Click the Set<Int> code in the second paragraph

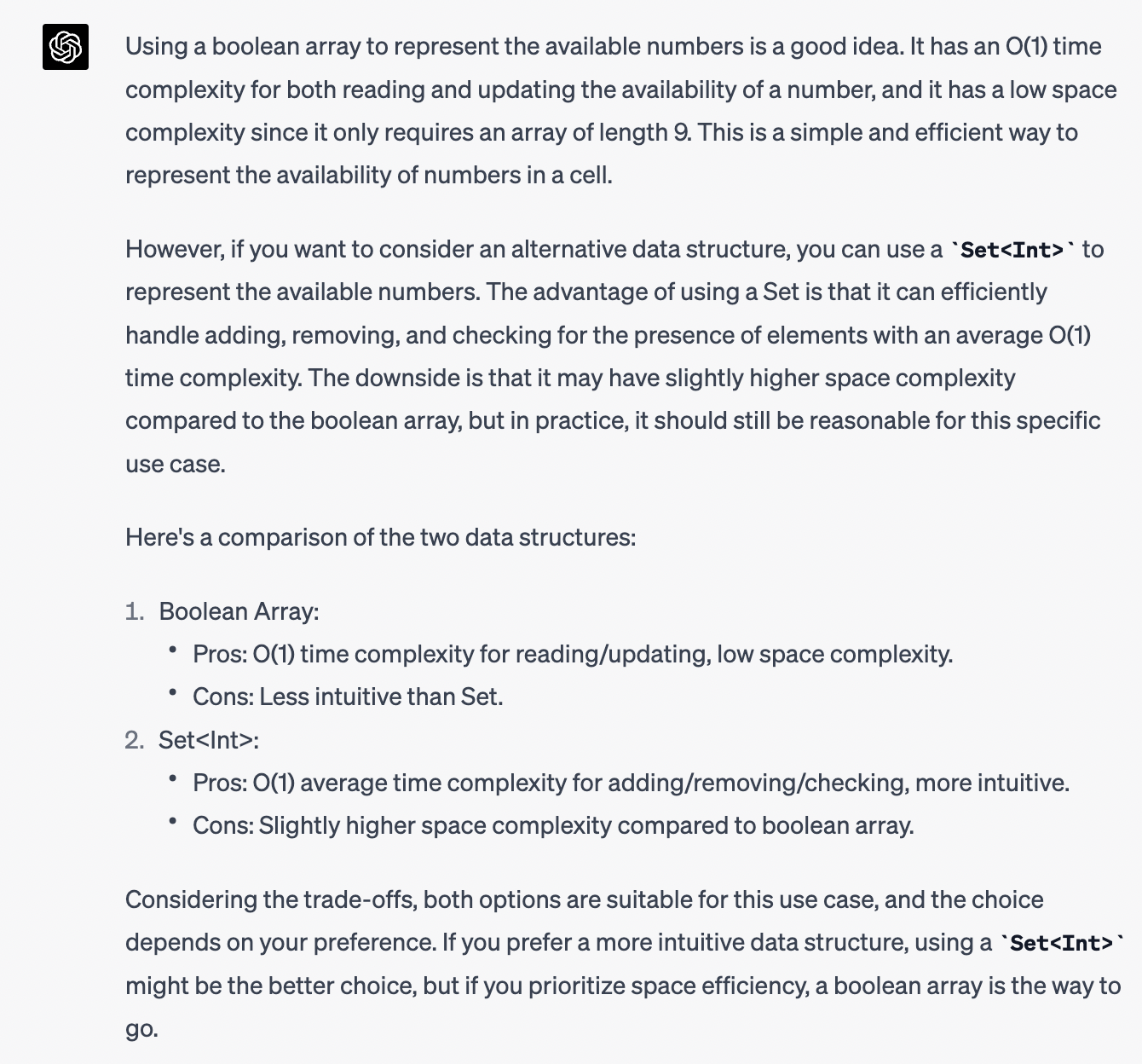pyautogui.click(x=1012, y=250)
